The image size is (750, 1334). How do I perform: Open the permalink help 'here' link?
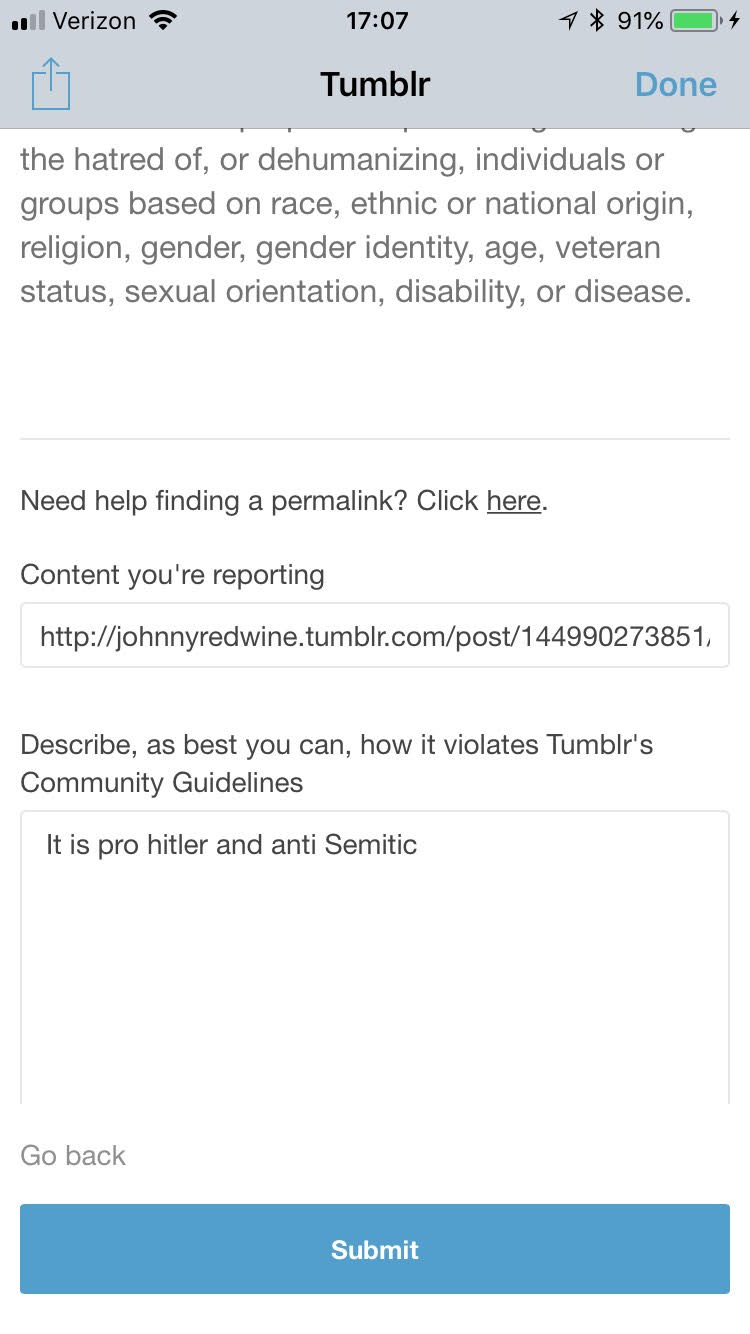(x=513, y=501)
